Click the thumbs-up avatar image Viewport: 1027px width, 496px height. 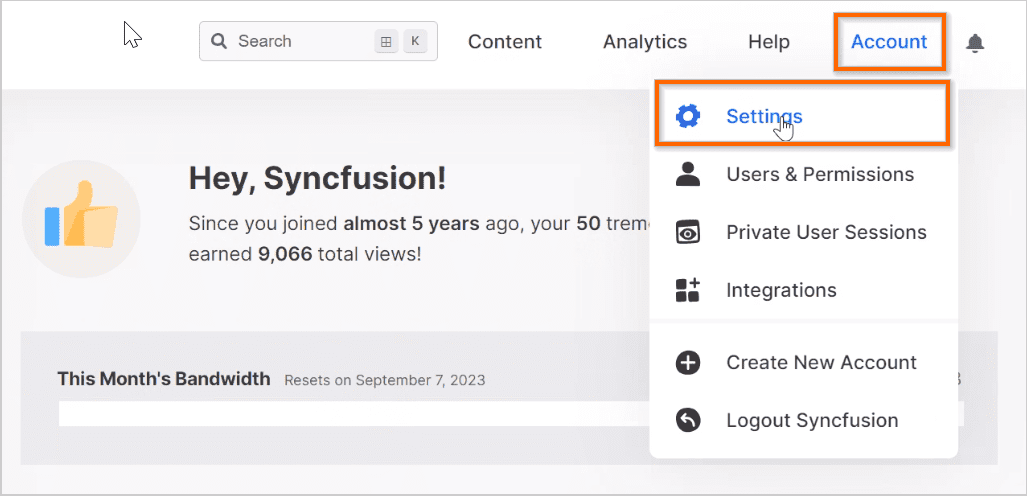(81, 219)
